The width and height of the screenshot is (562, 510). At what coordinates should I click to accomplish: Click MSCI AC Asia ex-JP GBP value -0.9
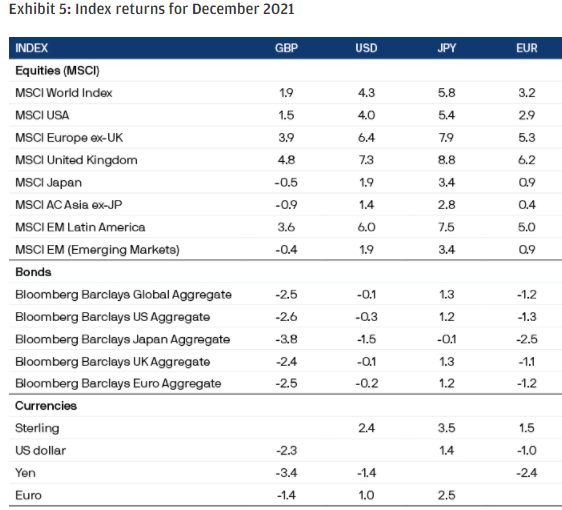(x=286, y=205)
